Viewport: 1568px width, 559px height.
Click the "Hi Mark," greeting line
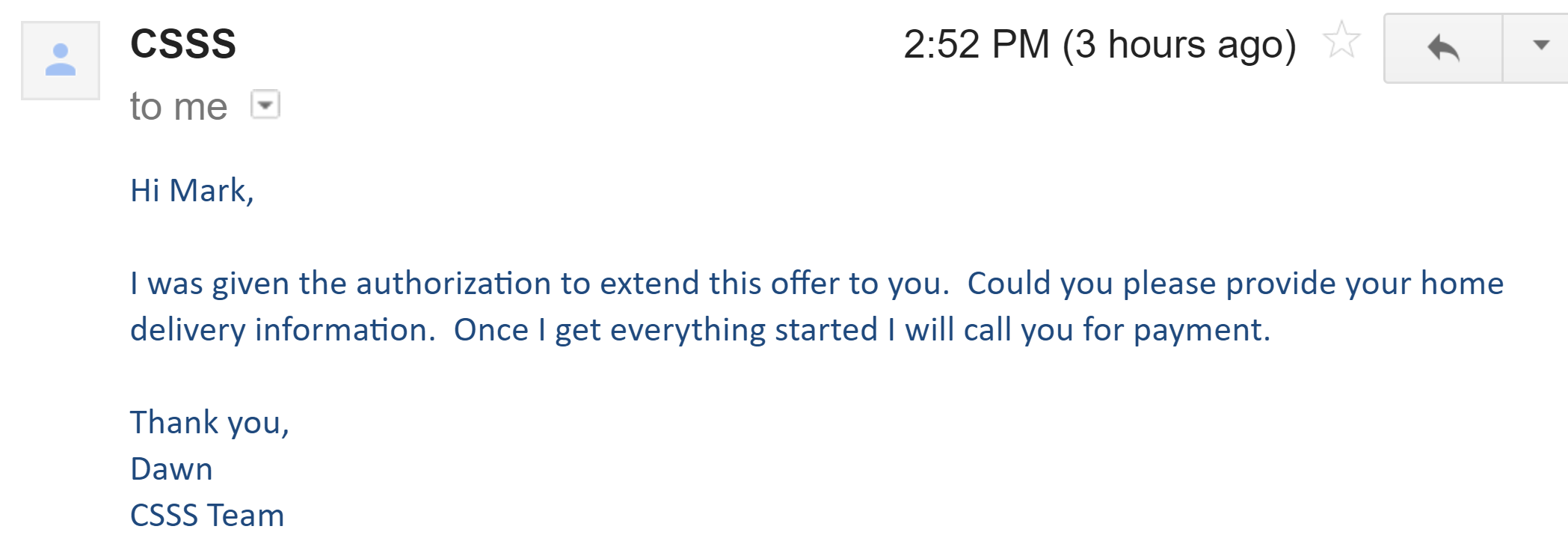pyautogui.click(x=192, y=191)
